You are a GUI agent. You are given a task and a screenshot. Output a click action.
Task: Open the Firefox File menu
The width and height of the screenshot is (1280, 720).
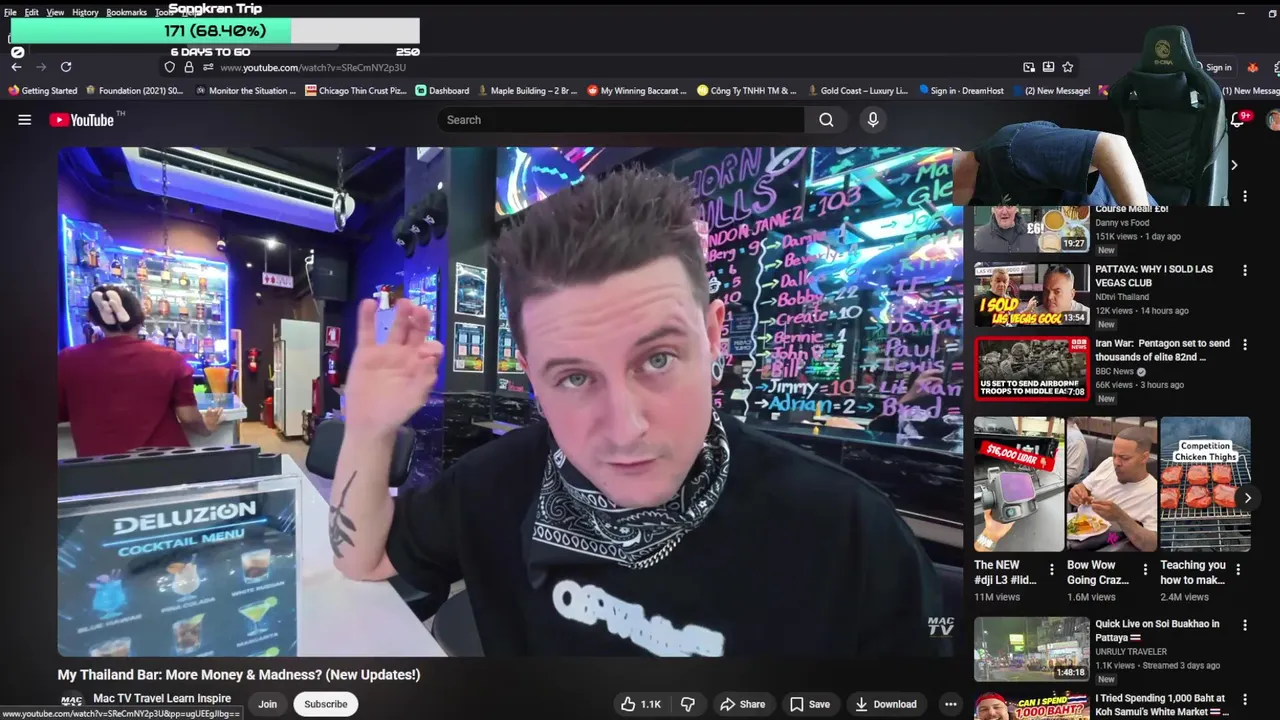tap(10, 12)
